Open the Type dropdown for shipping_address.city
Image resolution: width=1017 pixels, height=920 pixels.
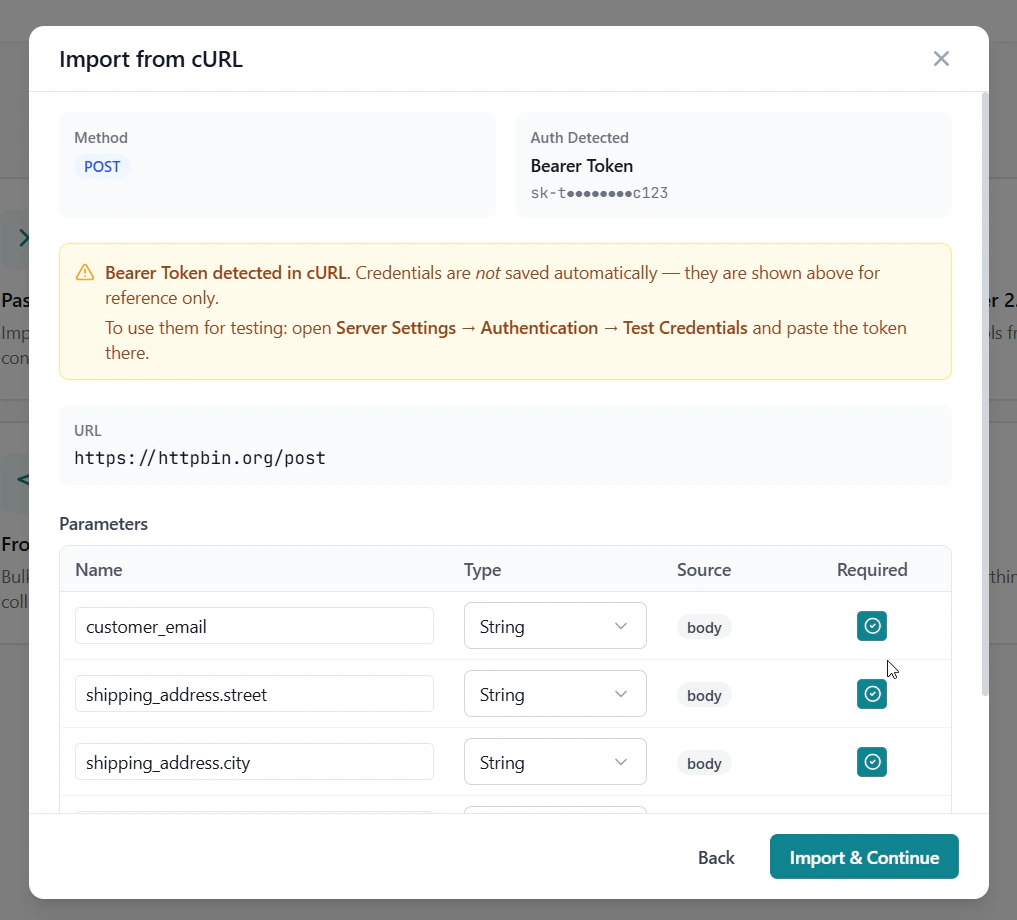(x=555, y=762)
